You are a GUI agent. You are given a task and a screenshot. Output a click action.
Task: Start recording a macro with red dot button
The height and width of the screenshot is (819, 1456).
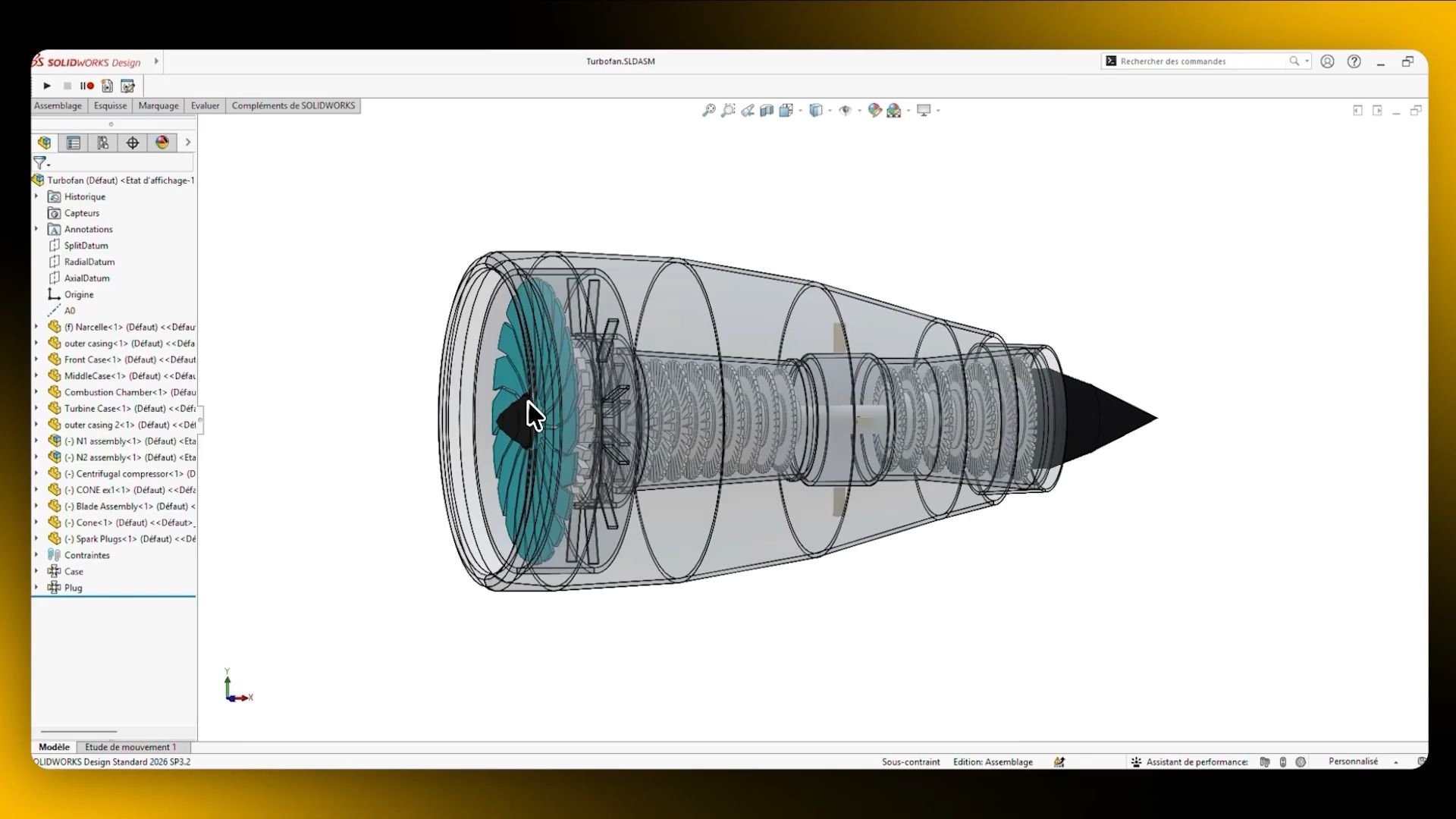tap(87, 86)
